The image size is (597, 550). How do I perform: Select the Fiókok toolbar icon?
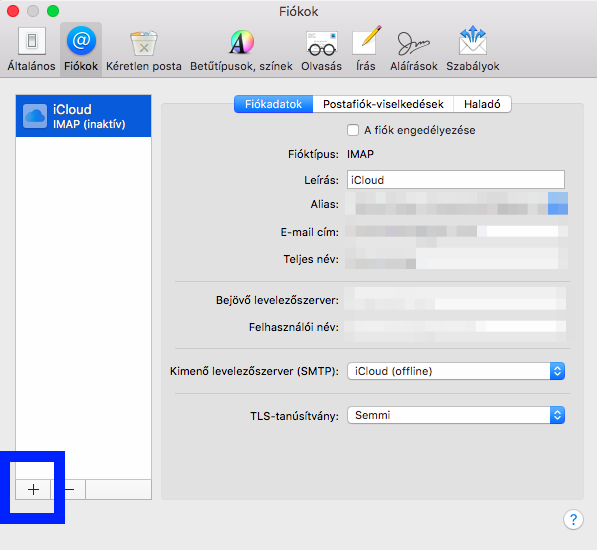tap(81, 49)
